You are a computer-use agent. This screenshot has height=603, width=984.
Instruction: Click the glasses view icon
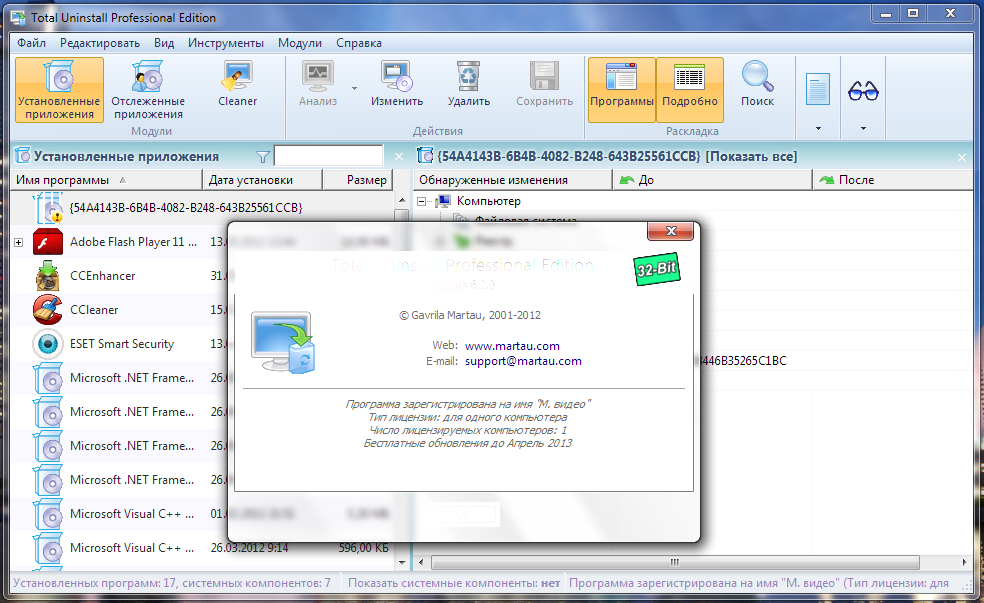coord(863,91)
